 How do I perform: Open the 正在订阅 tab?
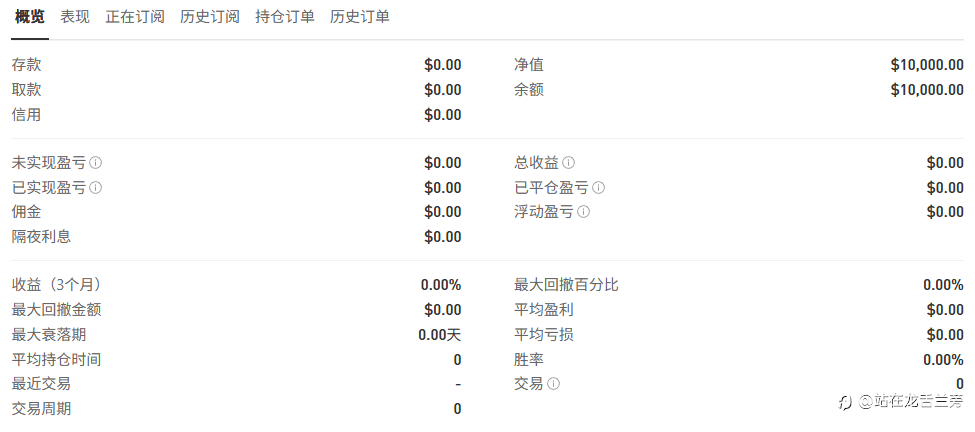(135, 17)
